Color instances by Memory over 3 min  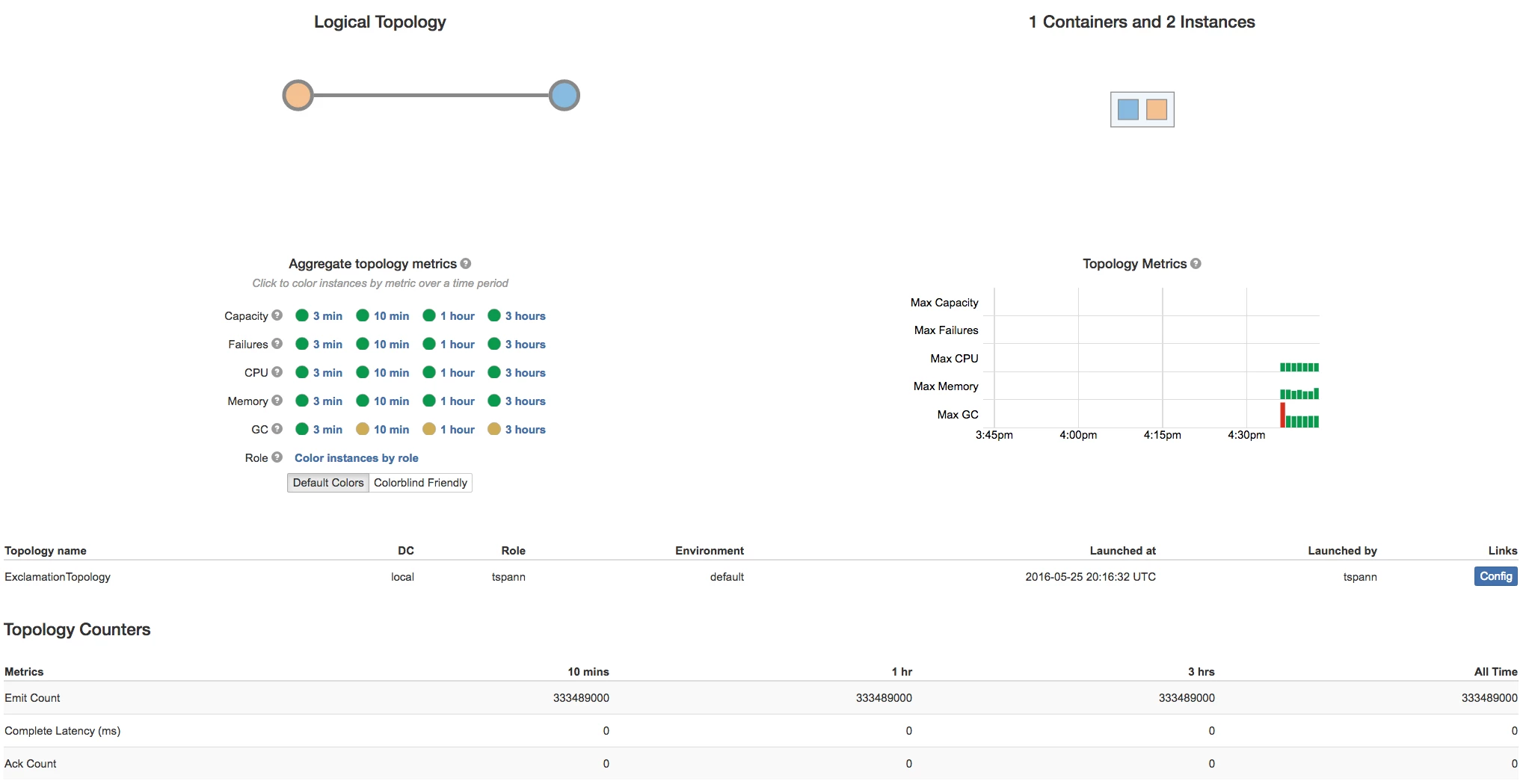coord(319,401)
